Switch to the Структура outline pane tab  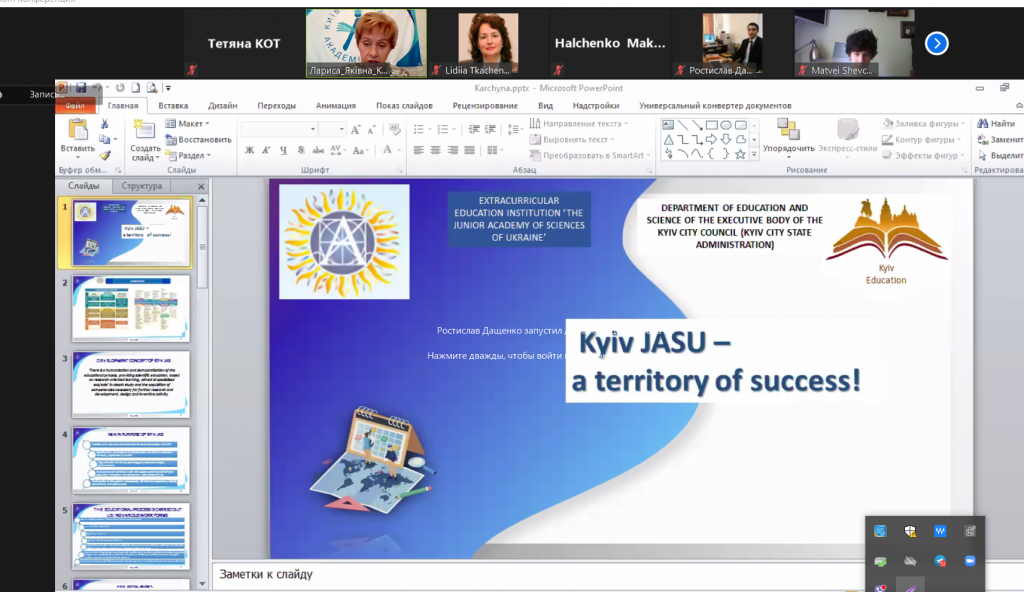click(142, 186)
